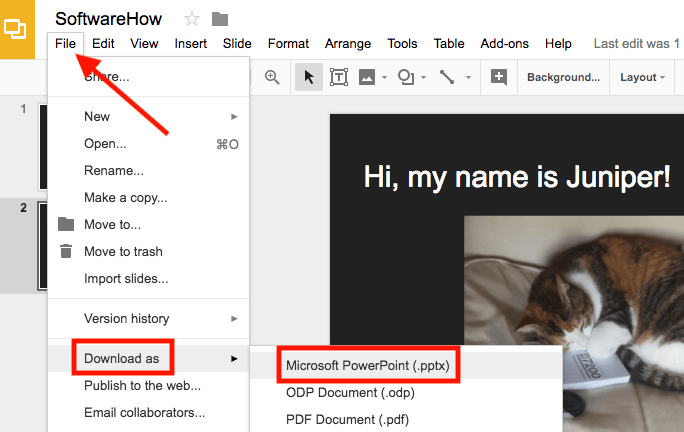Choose Move to... with folder icon
684x432 pixels.
[148, 225]
